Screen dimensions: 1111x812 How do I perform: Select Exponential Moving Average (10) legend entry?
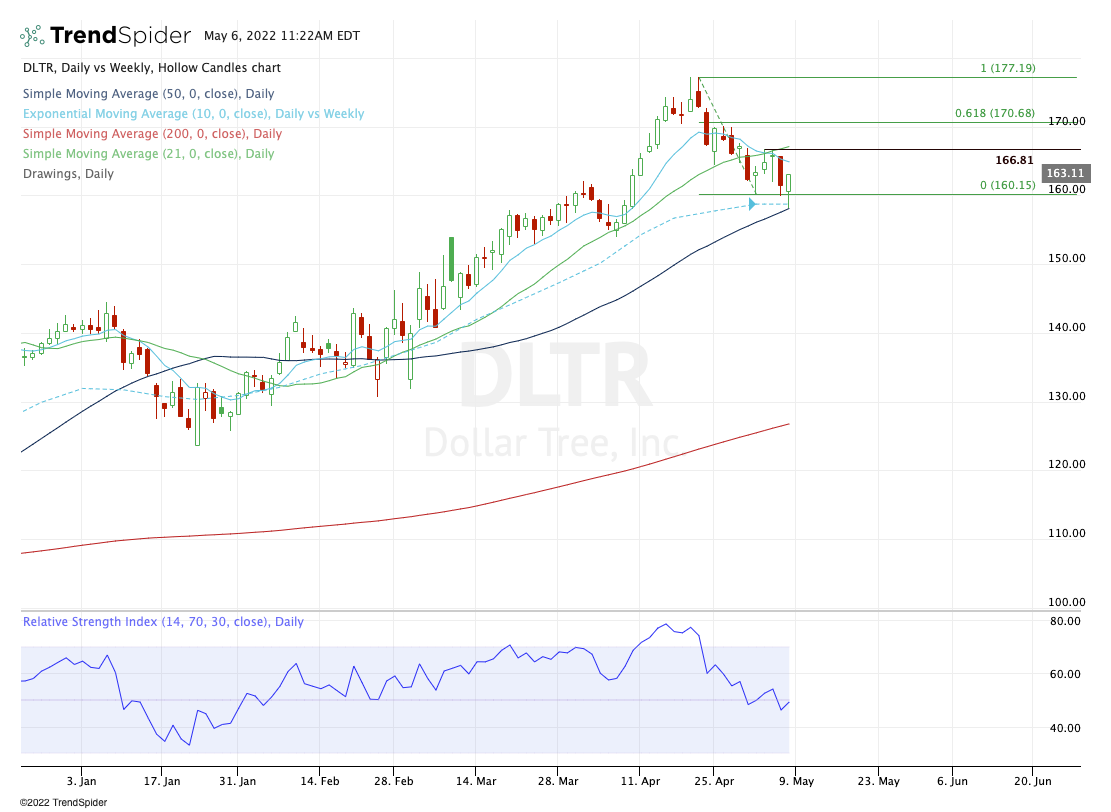pos(193,113)
